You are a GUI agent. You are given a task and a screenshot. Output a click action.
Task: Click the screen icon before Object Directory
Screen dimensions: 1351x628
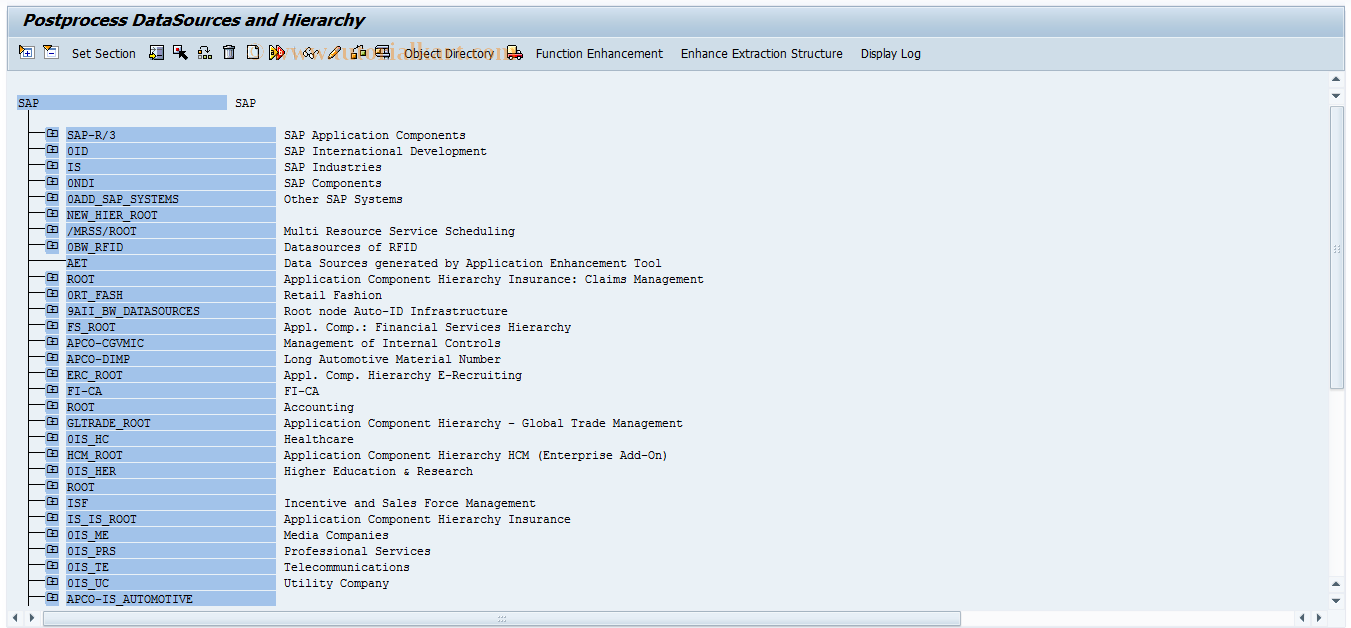[382, 53]
